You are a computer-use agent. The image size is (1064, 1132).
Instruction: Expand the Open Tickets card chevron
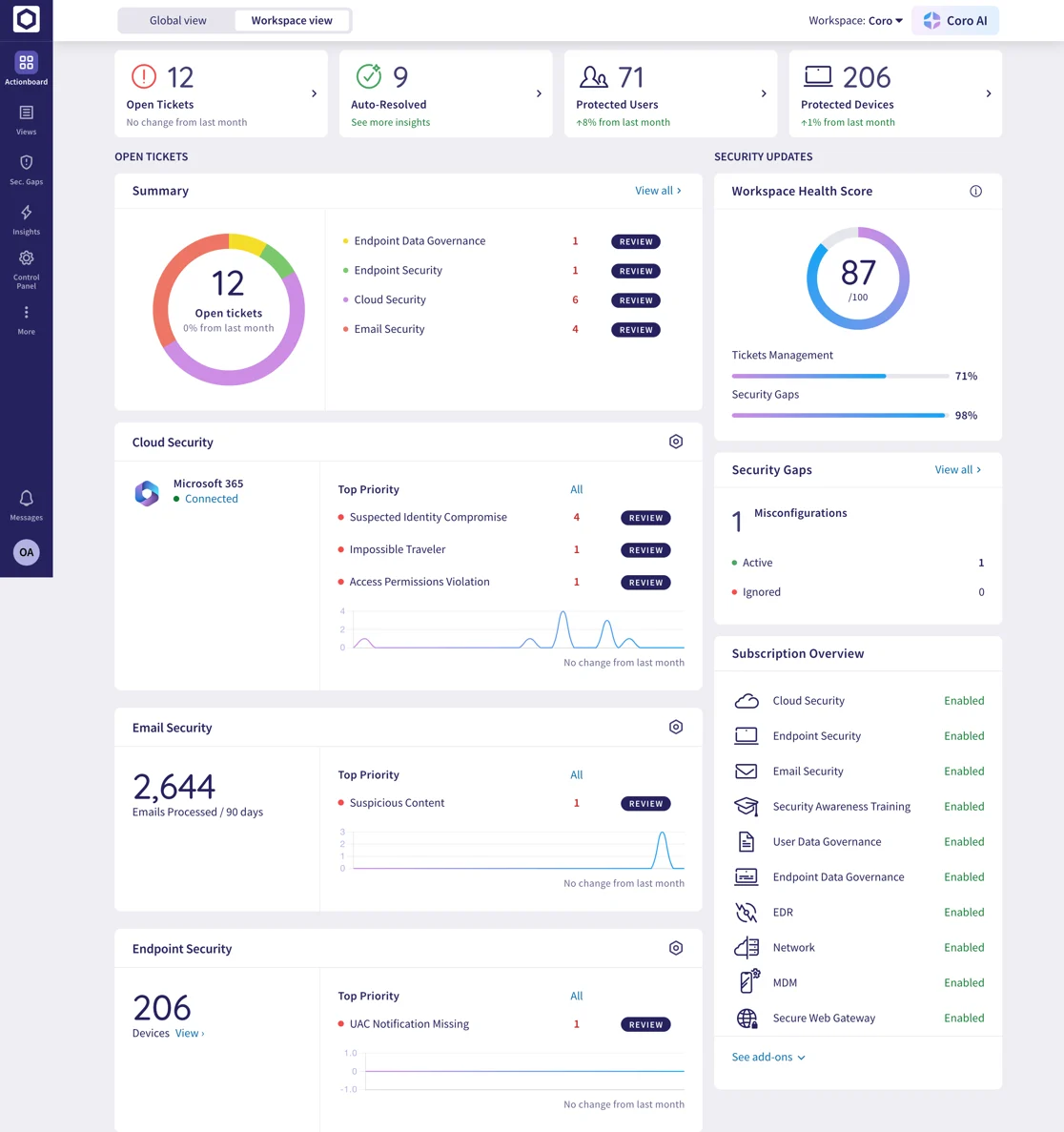click(314, 93)
